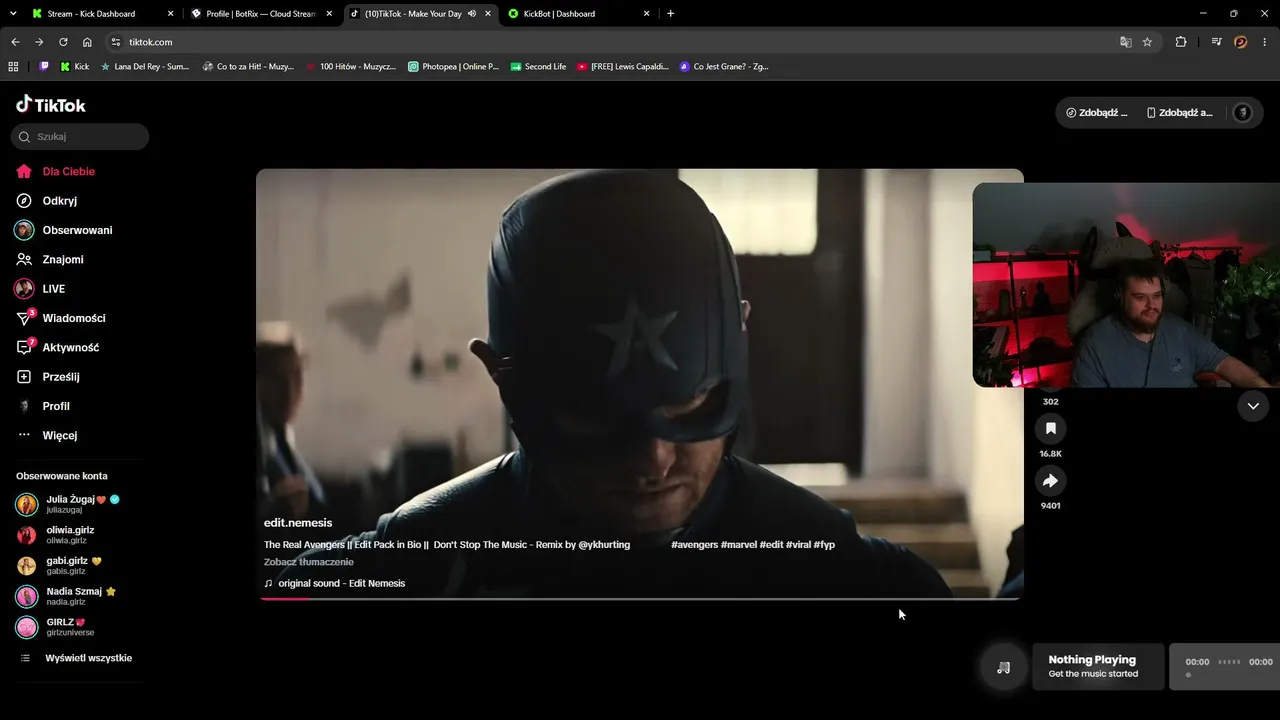Open the 100 Hitów bookmark

351,67
